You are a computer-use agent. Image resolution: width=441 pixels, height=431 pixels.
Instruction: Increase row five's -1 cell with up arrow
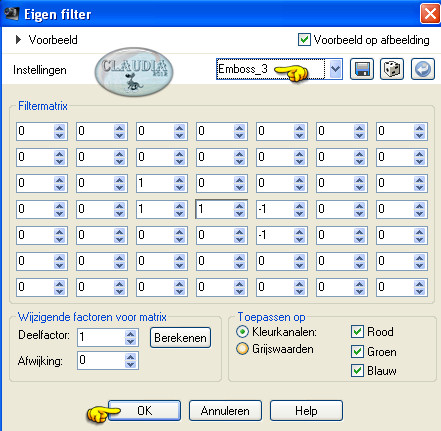coord(299,231)
